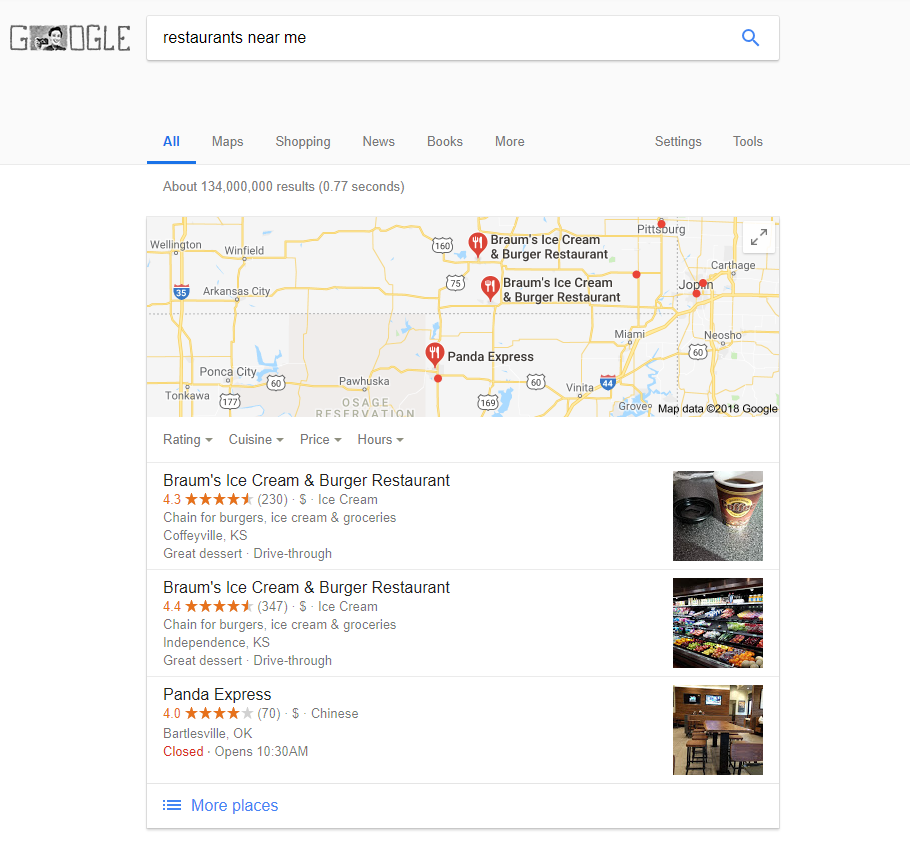Image resolution: width=910 pixels, height=853 pixels.
Task: Expand the map with the fullscreen arrows icon
Action: pyautogui.click(x=759, y=237)
